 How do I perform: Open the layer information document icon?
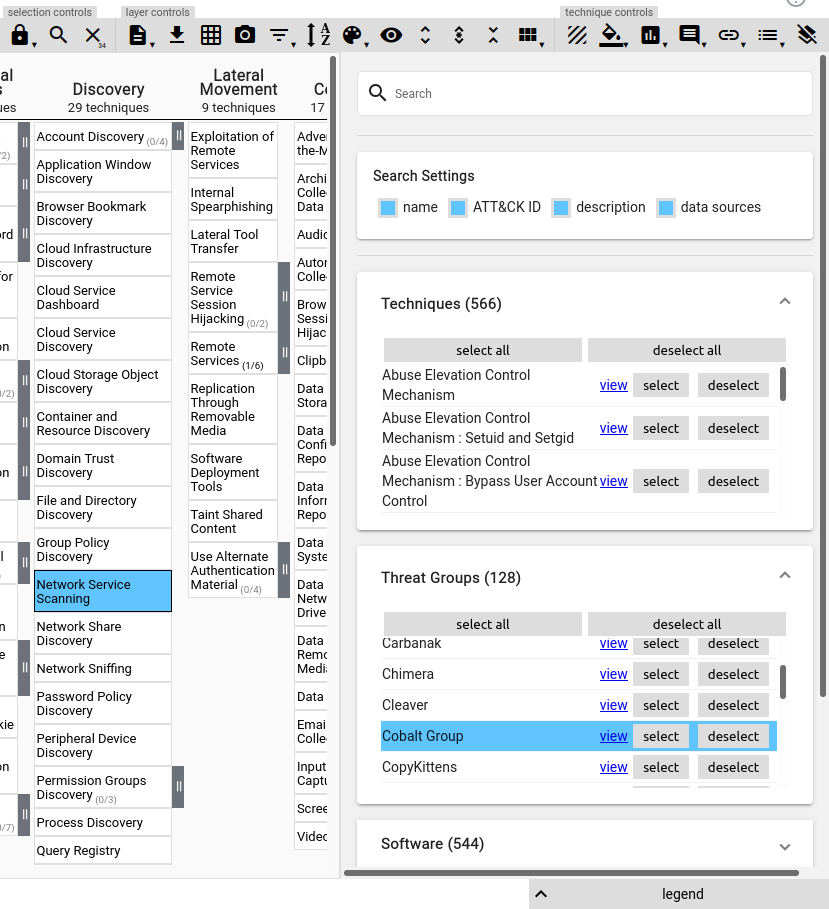[138, 35]
